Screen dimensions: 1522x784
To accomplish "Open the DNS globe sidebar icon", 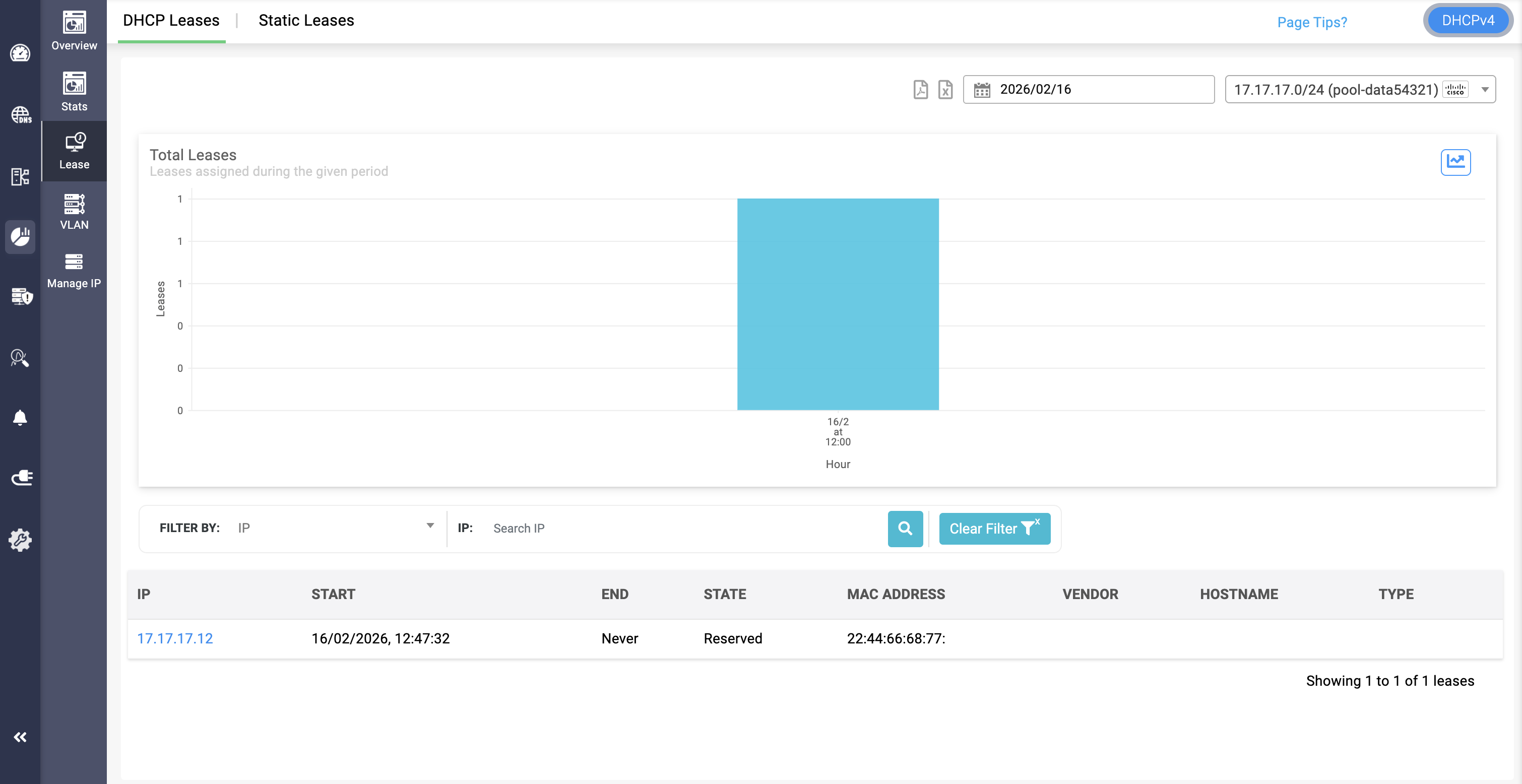I will tap(21, 114).
